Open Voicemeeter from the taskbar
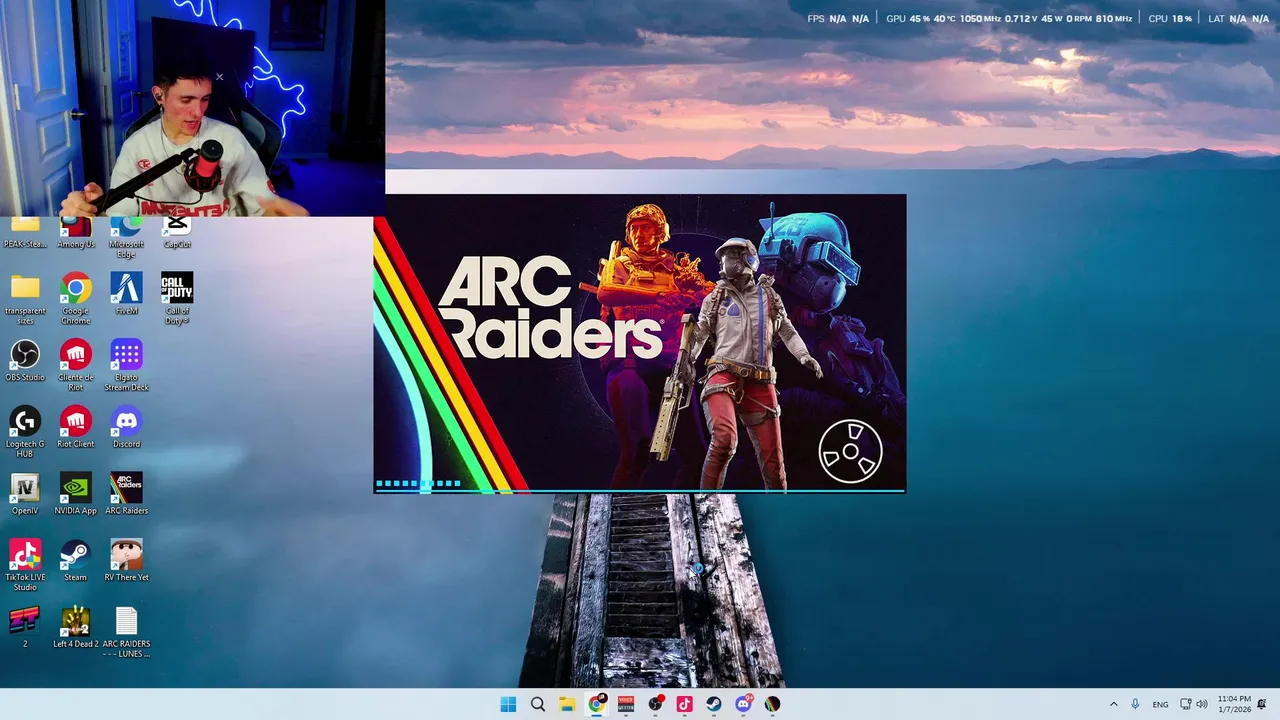The height and width of the screenshot is (720, 1280). tap(626, 704)
